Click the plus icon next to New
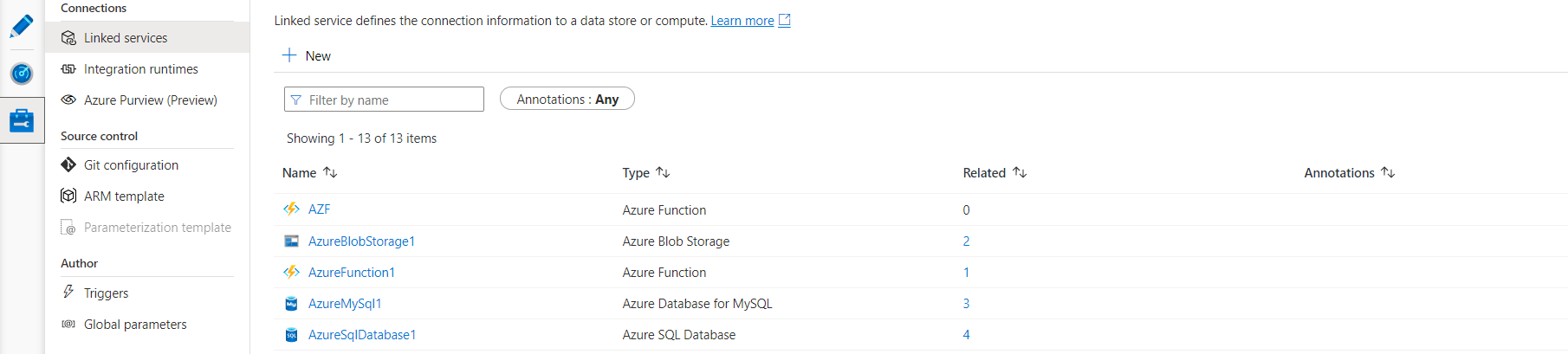The width and height of the screenshot is (1568, 354). point(289,55)
